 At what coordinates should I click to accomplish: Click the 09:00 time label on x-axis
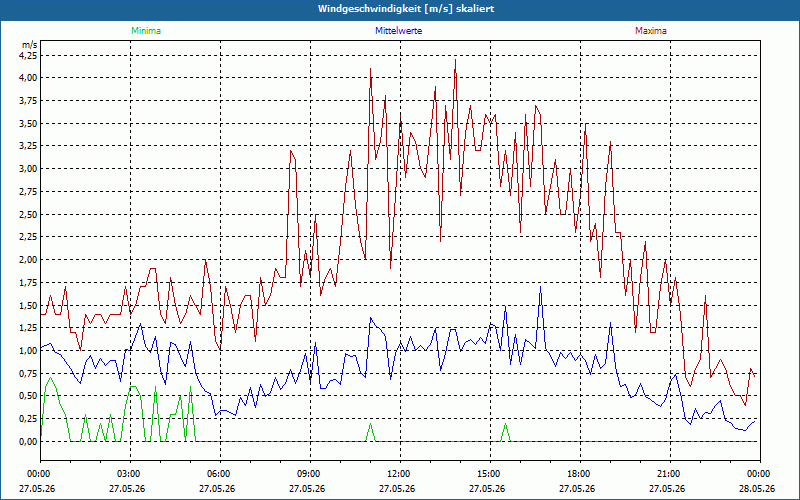pos(310,474)
